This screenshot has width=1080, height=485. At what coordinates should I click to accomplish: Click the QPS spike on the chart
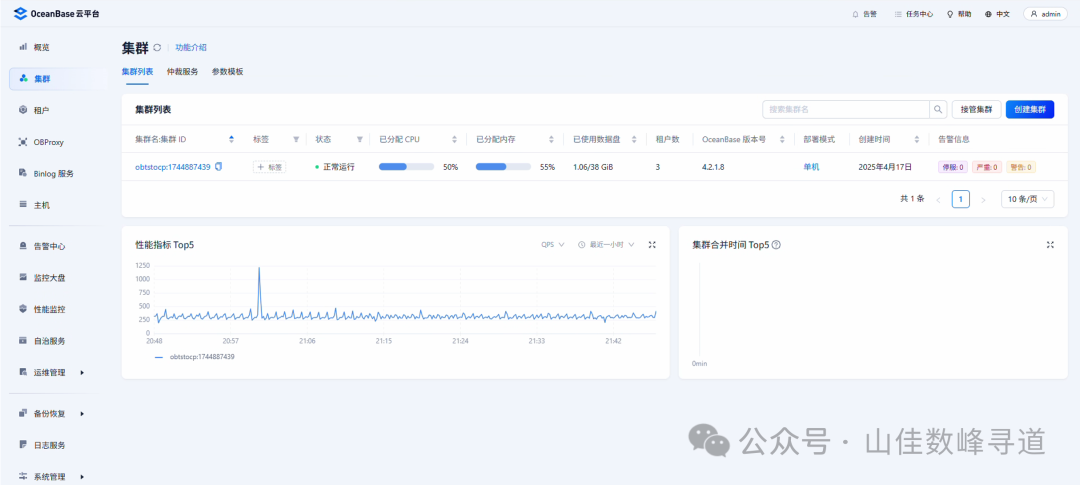tap(259, 269)
